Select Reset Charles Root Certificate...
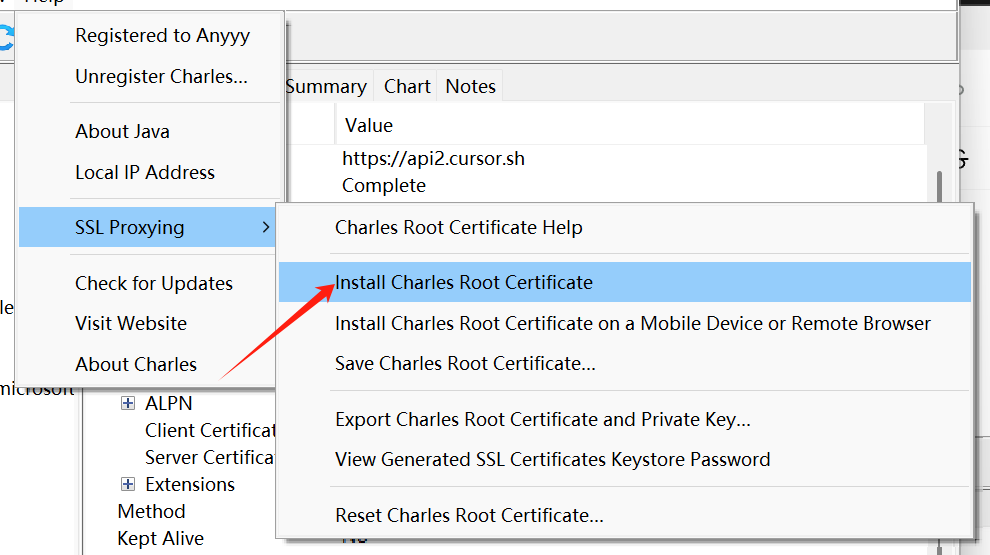Image resolution: width=990 pixels, height=555 pixels. pyautogui.click(x=624, y=515)
